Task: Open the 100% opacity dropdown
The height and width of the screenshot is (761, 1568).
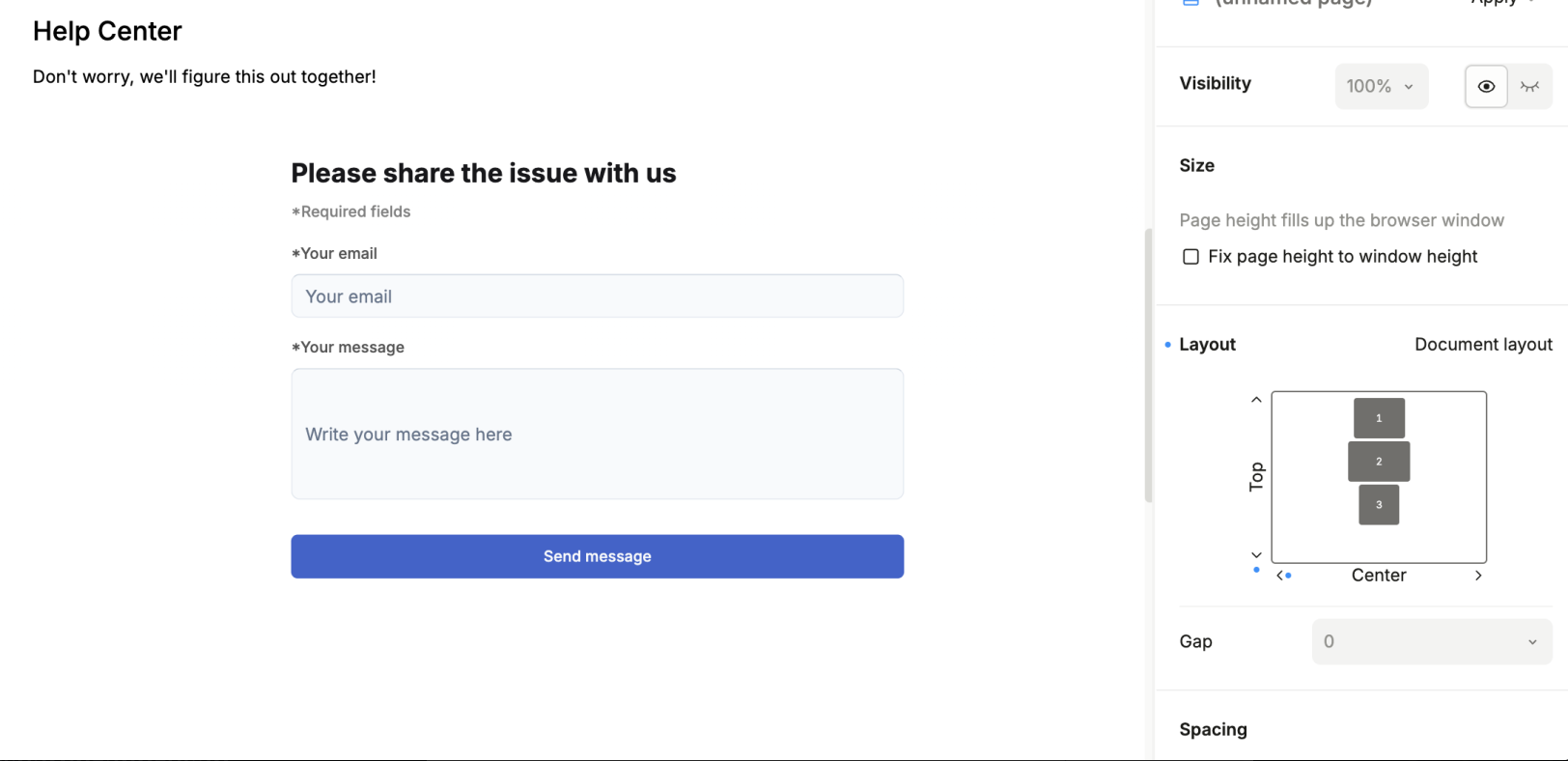Action: 1381,87
